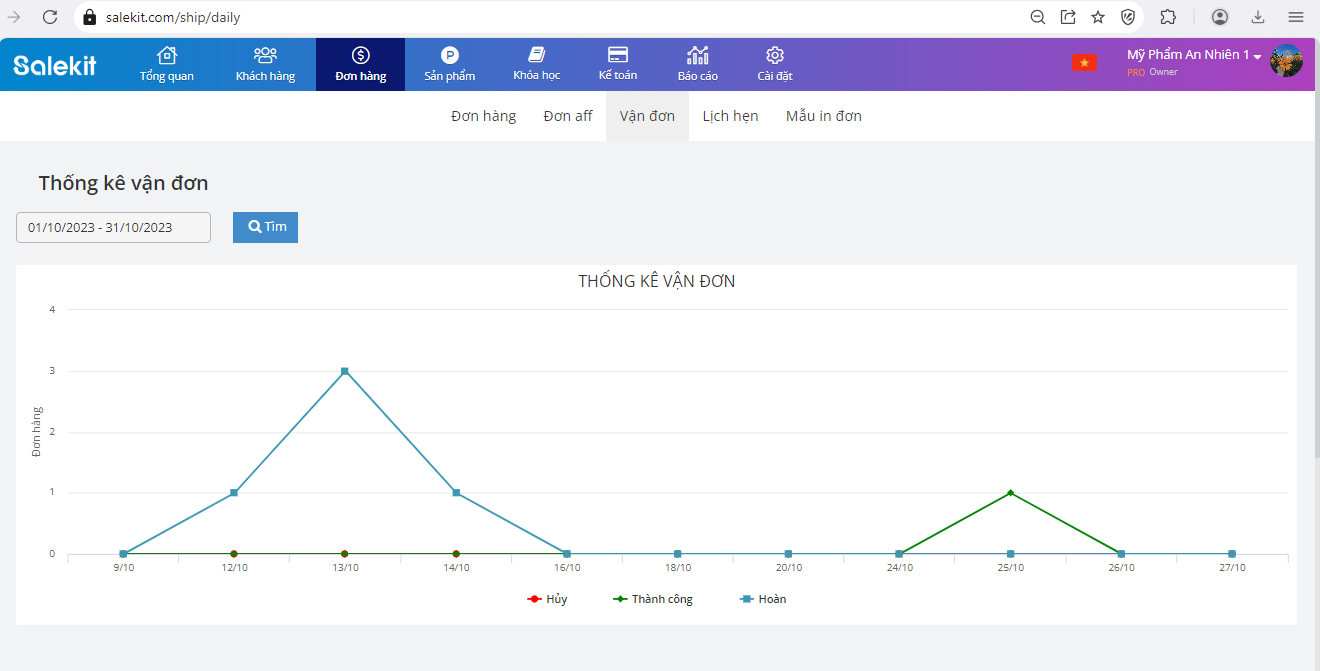Open the date range picker field

(x=113, y=227)
